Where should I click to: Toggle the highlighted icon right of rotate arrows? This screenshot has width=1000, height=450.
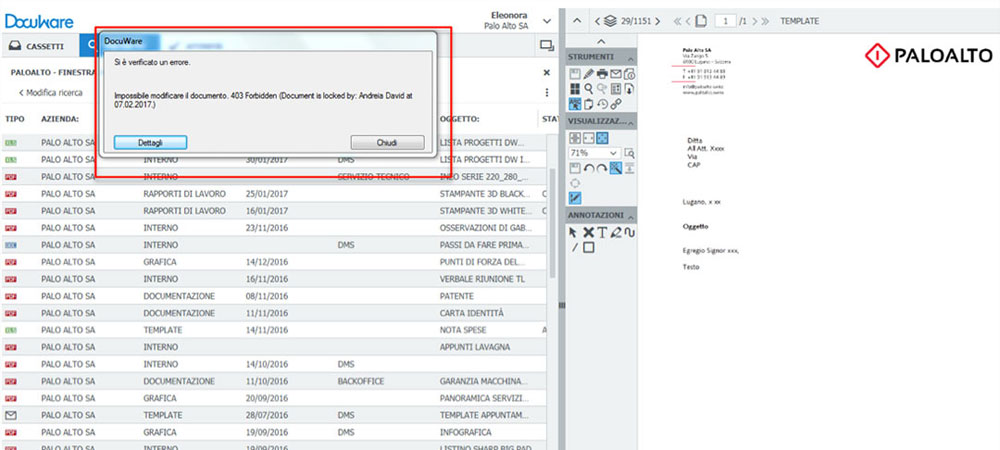pyautogui.click(x=616, y=168)
